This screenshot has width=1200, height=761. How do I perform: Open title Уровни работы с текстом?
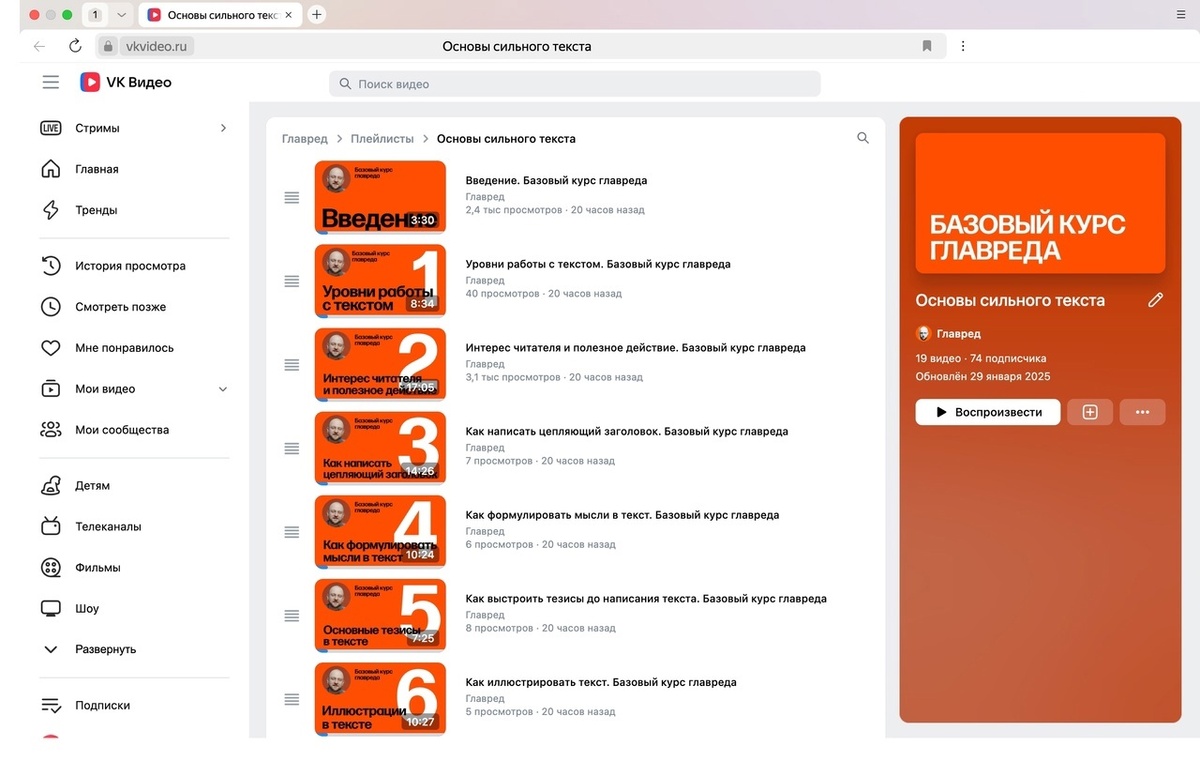coord(598,264)
